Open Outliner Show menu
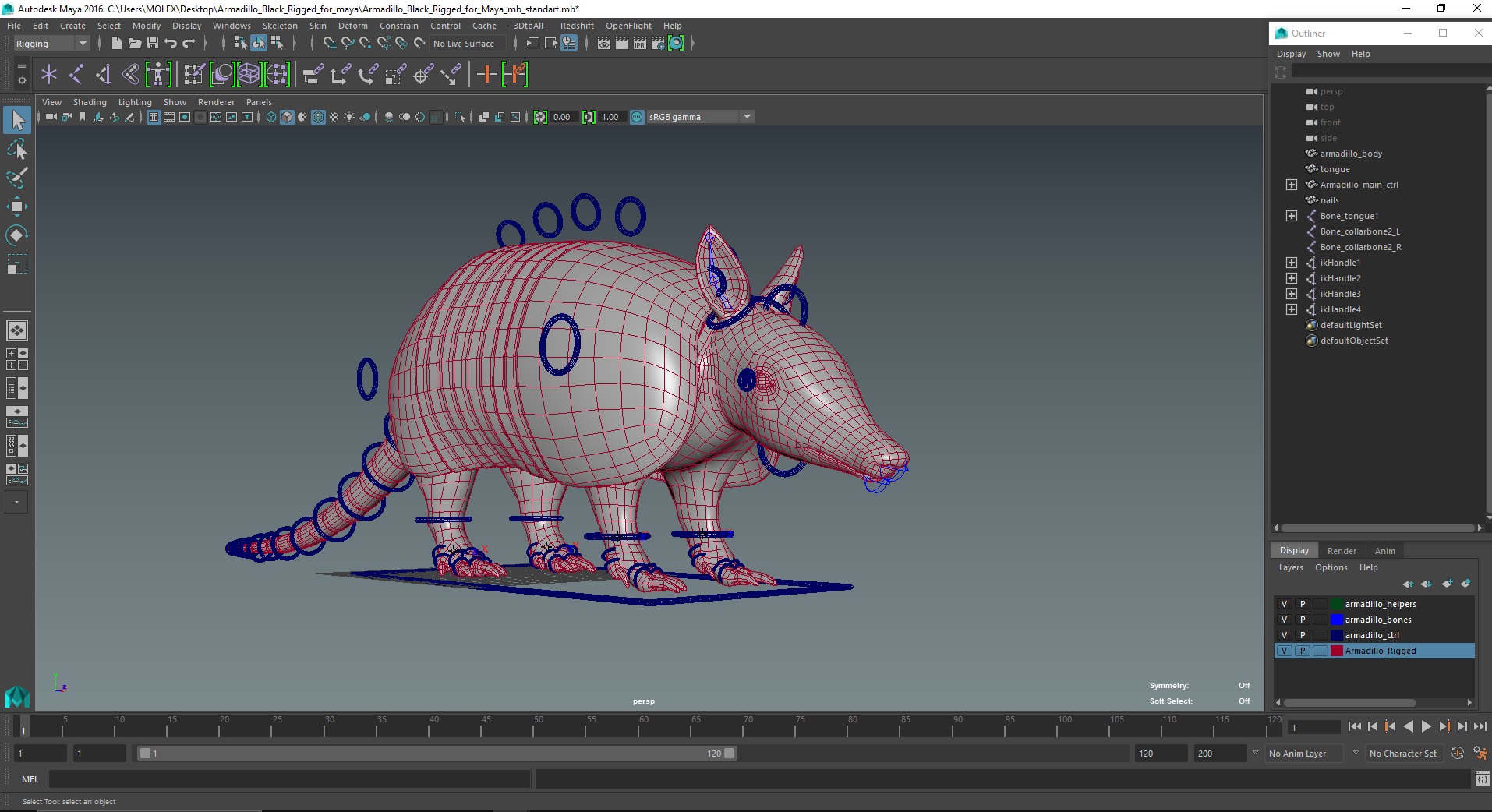Screen dimensions: 1492x812 (1328, 54)
